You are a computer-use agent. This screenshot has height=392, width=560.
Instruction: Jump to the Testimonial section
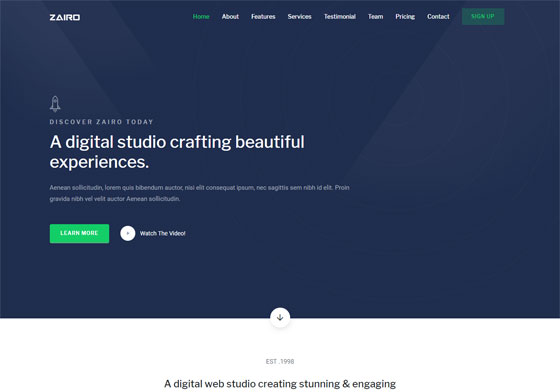[x=340, y=16]
